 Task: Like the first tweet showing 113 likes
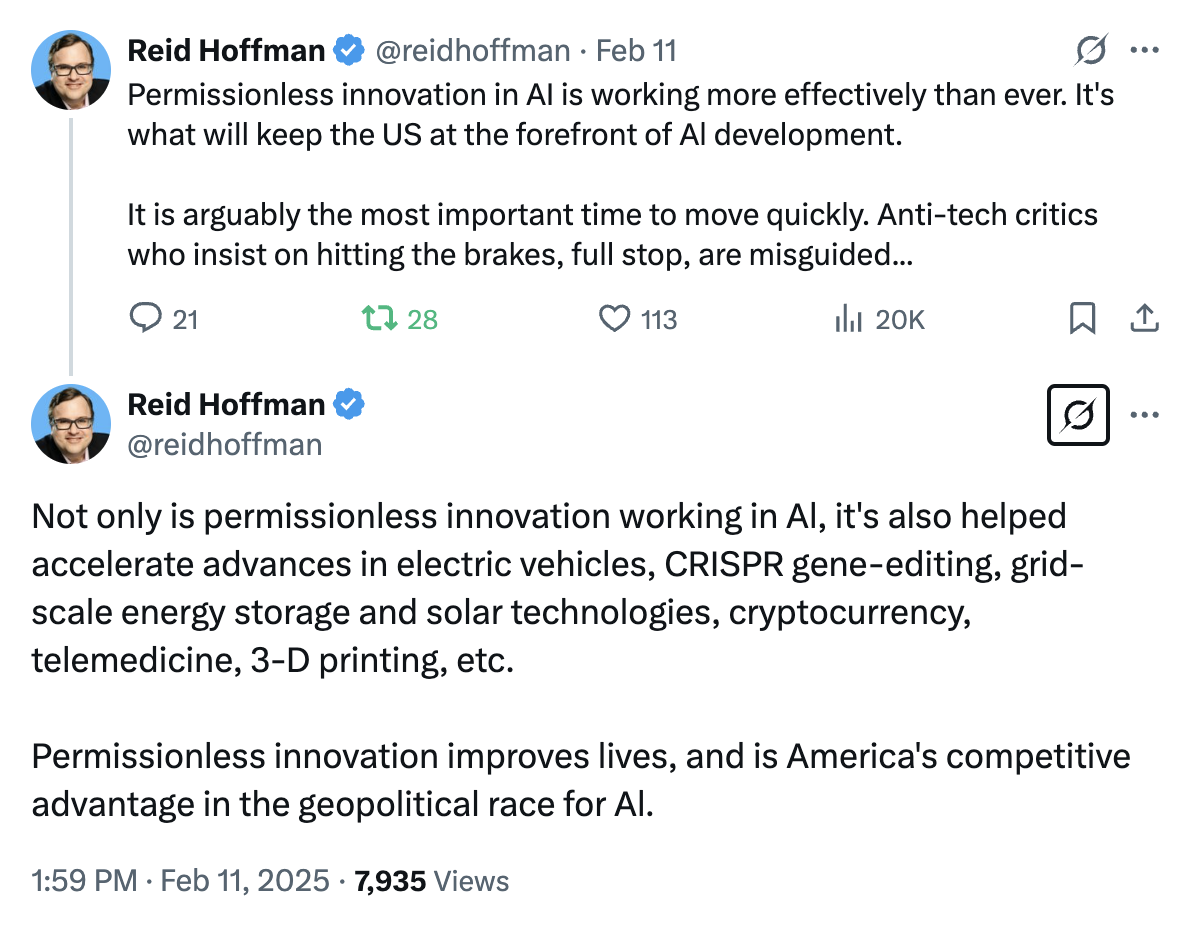(x=614, y=318)
